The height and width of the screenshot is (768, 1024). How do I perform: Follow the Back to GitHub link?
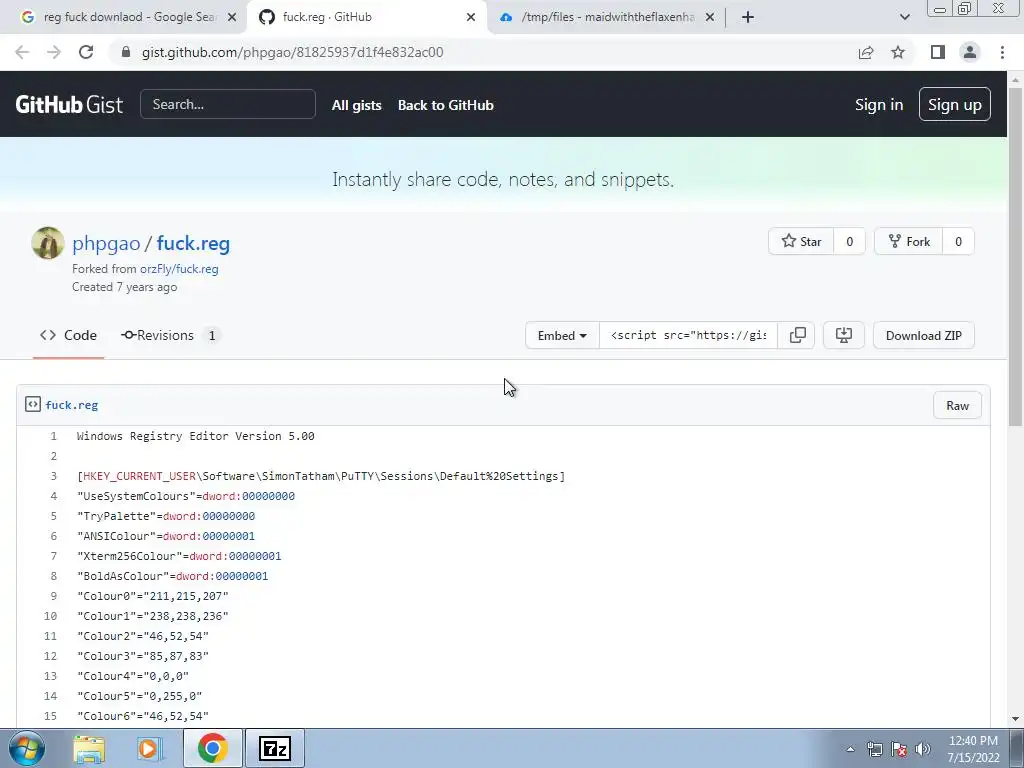click(446, 105)
